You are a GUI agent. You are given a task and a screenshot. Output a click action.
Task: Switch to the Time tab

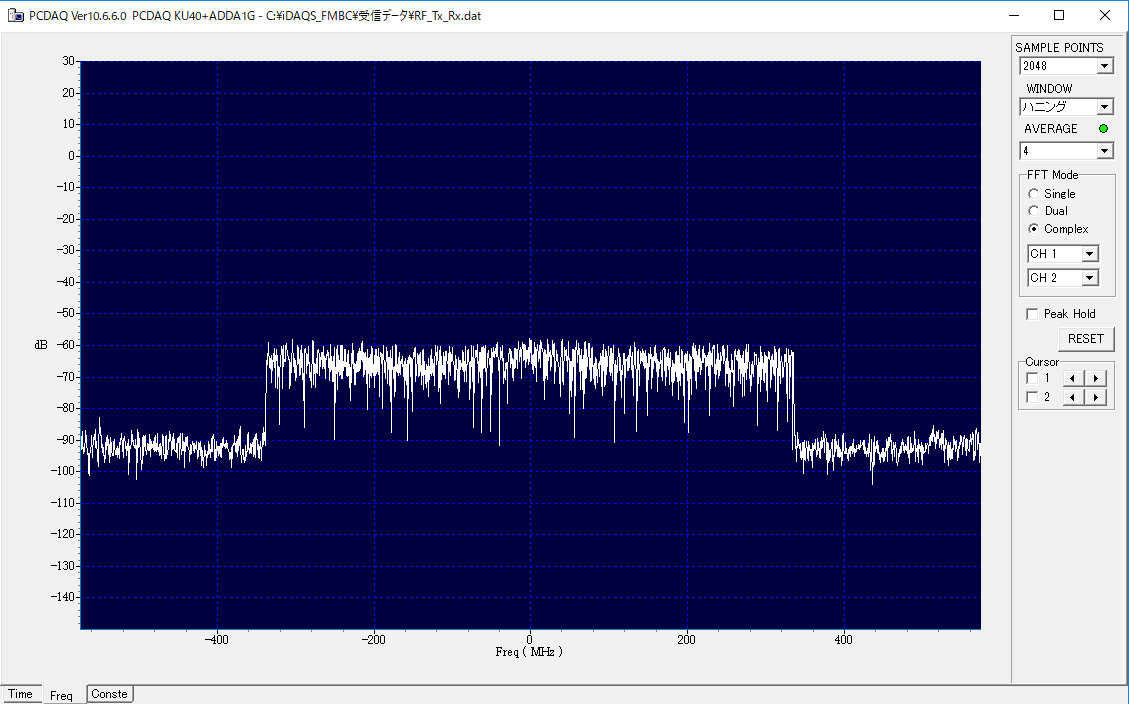(x=20, y=694)
